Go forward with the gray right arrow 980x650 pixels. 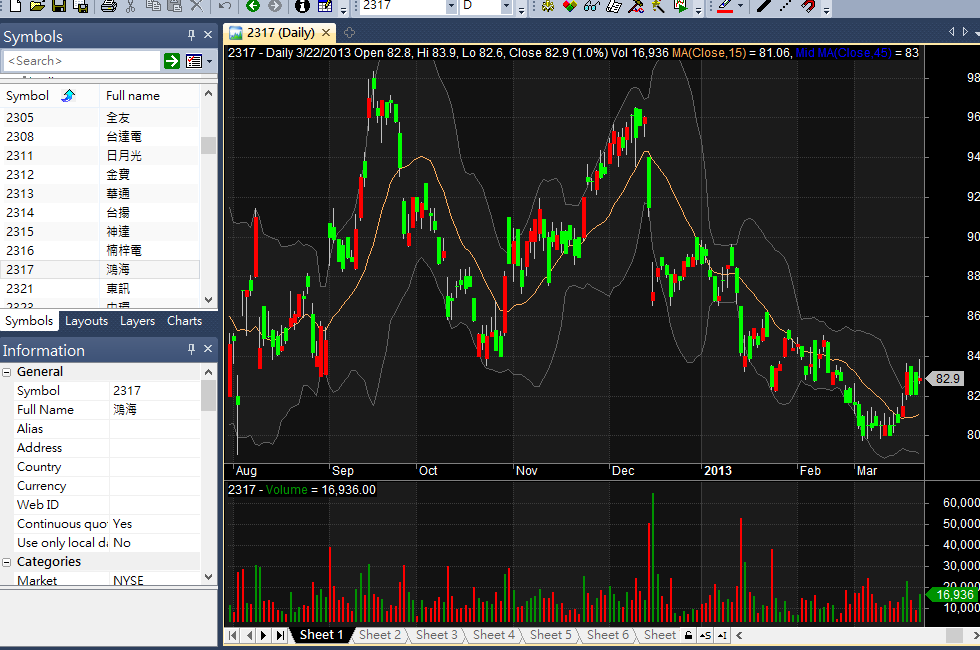click(x=275, y=6)
